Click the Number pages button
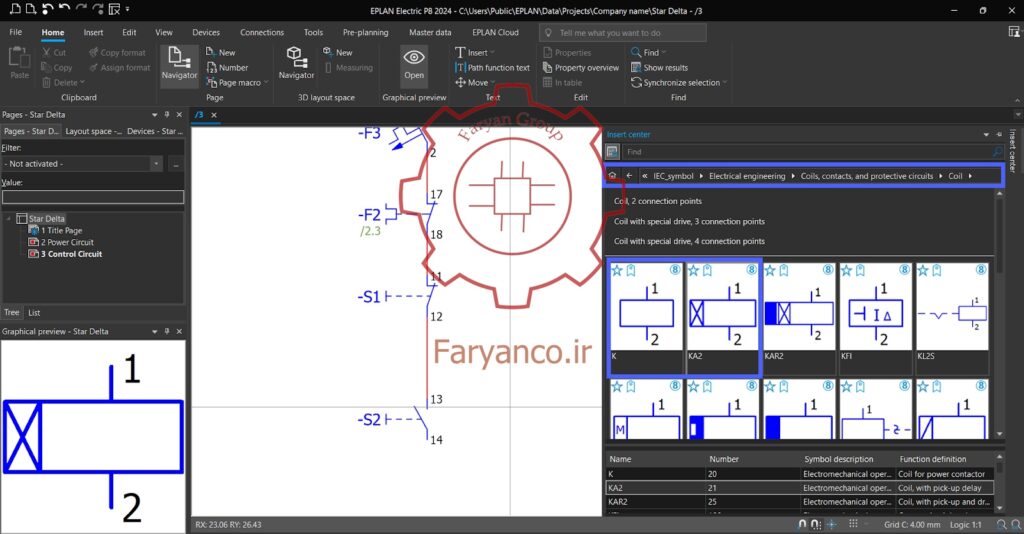Image resolution: width=1024 pixels, height=534 pixels. [227, 67]
